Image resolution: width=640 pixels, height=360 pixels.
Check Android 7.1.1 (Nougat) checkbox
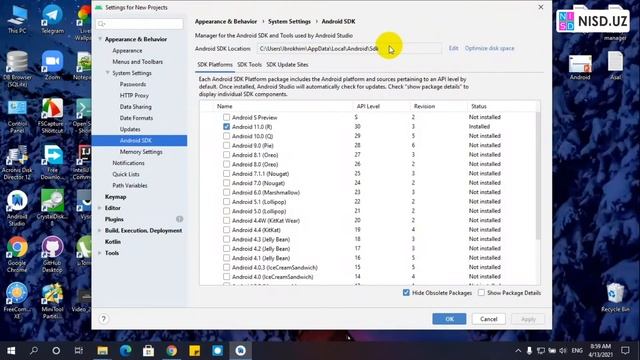pyautogui.click(x=227, y=173)
